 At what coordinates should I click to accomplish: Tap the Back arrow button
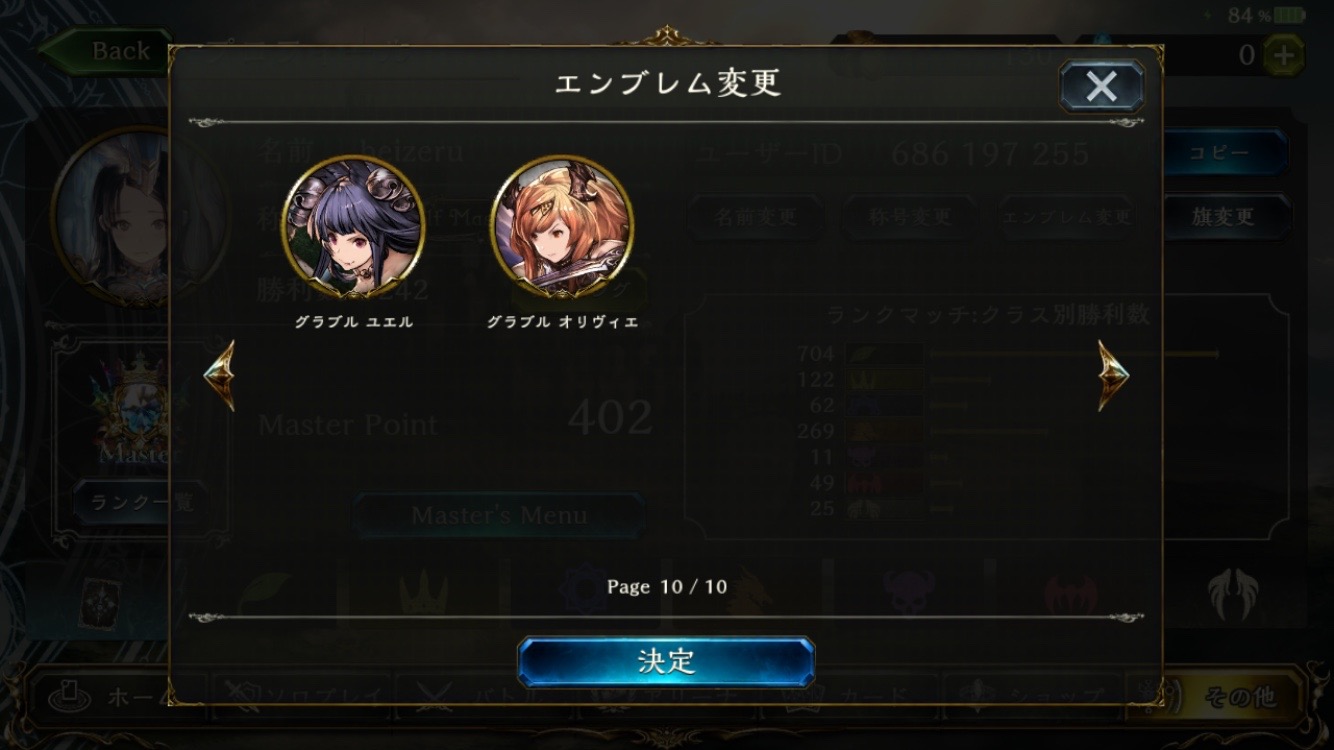105,52
